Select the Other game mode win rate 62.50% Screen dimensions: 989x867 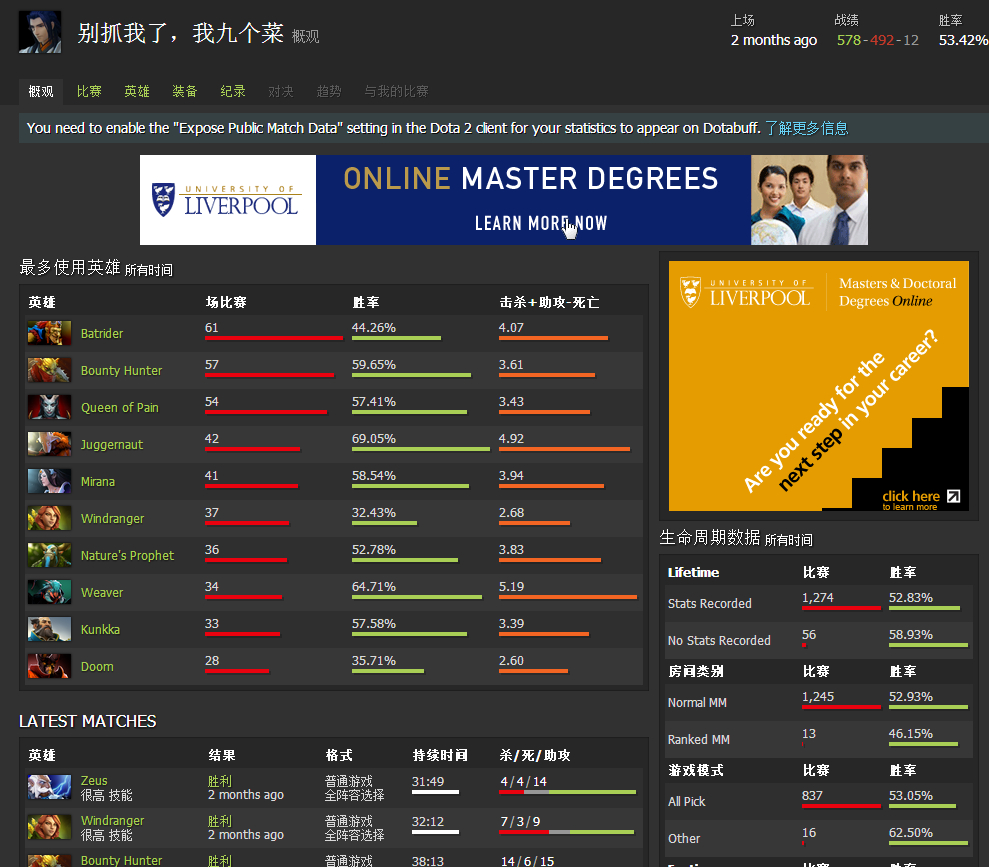tap(910, 833)
